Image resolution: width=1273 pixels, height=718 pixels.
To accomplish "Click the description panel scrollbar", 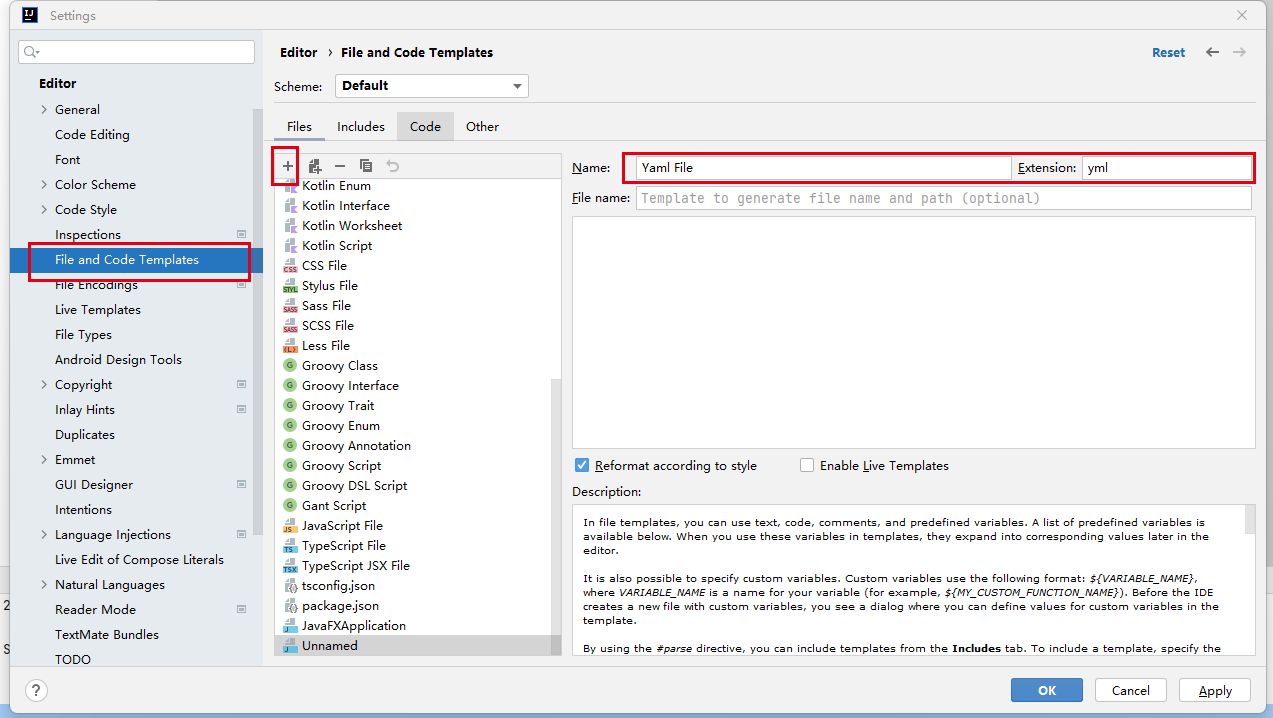I will pos(1249,519).
